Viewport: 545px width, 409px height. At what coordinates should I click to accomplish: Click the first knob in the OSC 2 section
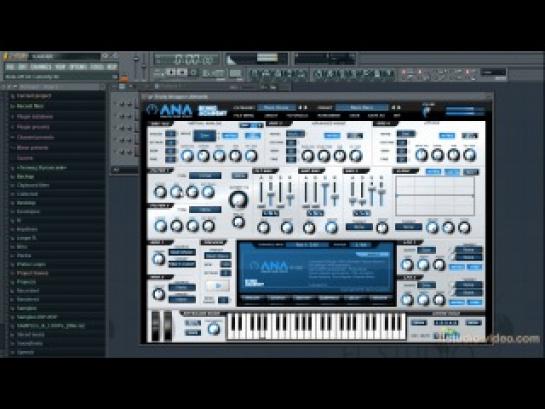click(307, 156)
